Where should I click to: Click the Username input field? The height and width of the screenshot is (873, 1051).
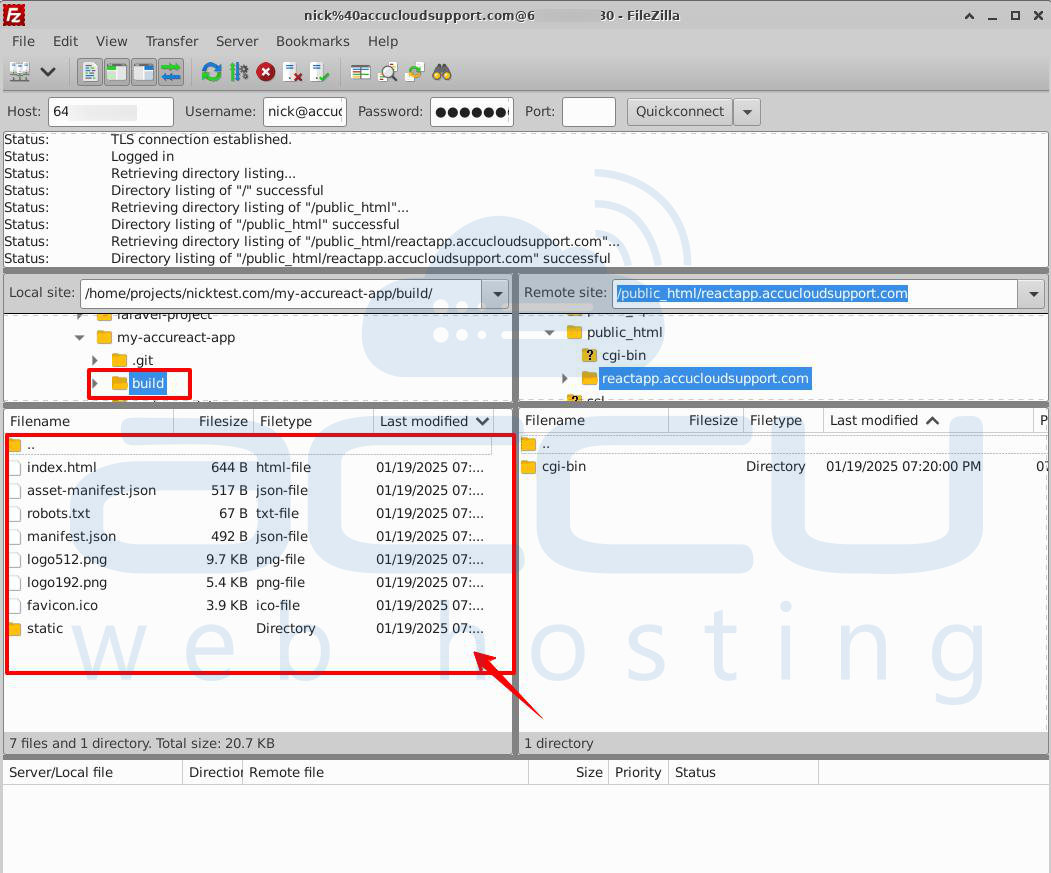[x=305, y=112]
